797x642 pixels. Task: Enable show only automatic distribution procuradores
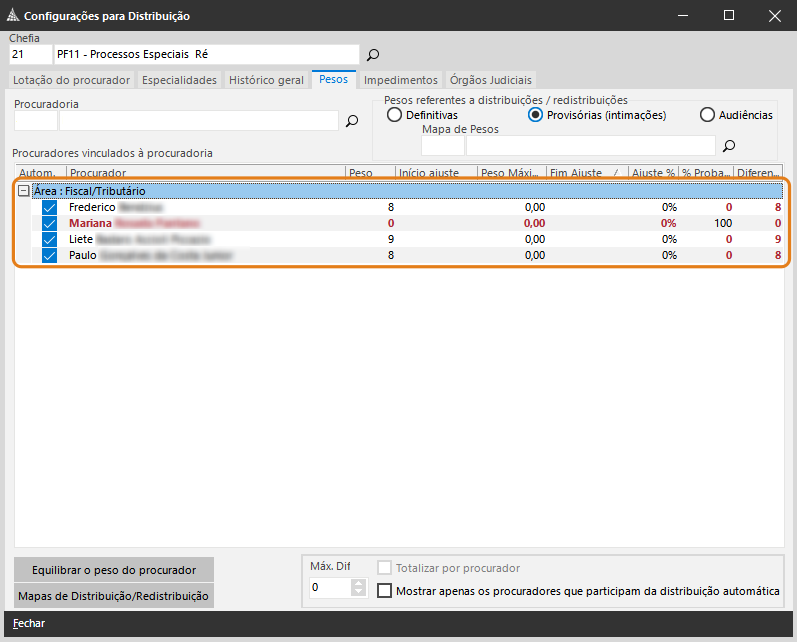pyautogui.click(x=385, y=591)
